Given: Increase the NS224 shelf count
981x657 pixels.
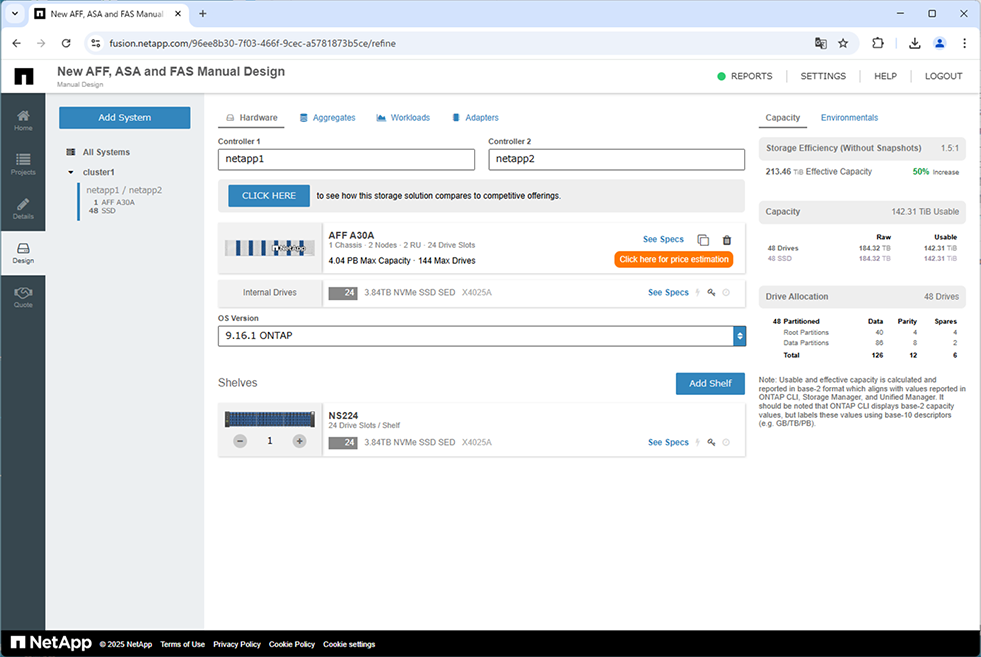Looking at the screenshot, I should (300, 441).
